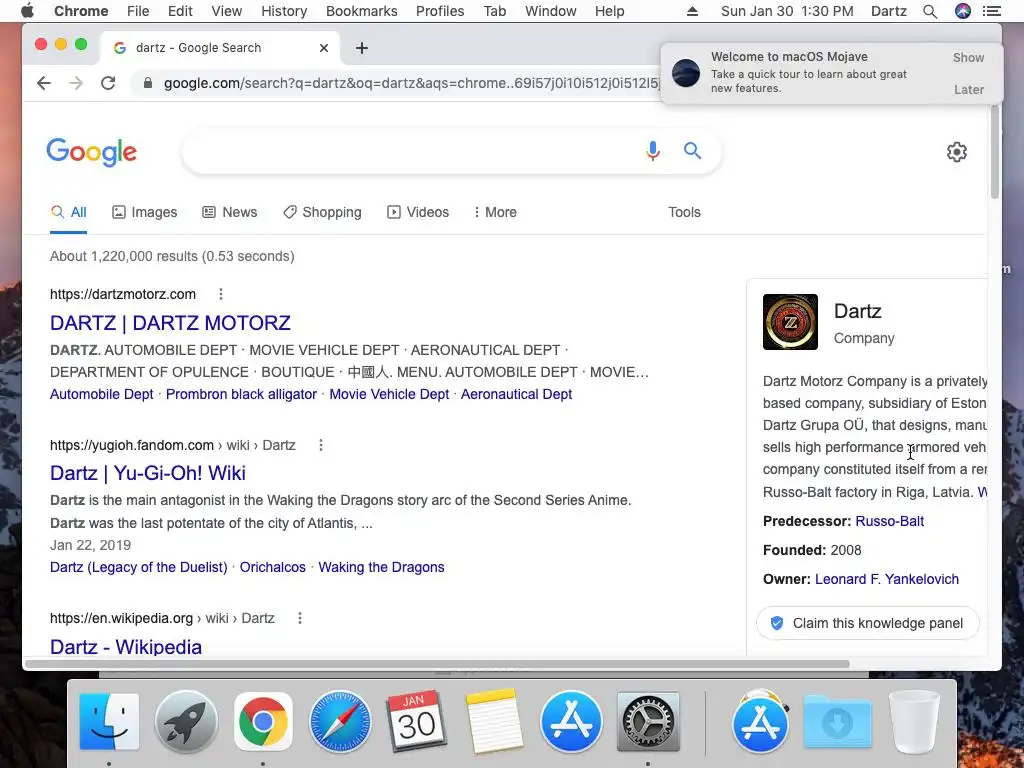Open the Dartz - Wikipedia result

coord(126,647)
